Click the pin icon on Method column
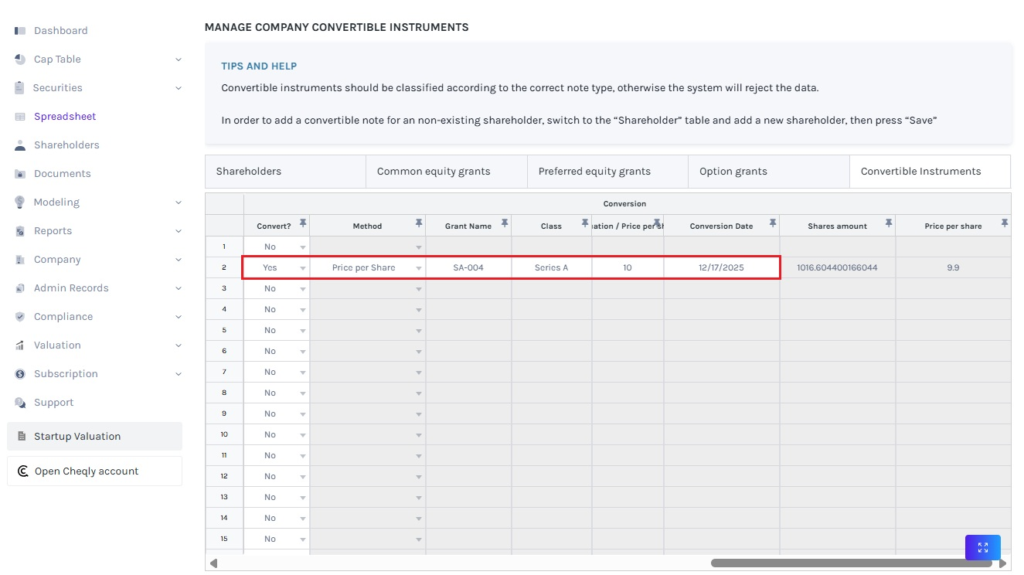Screen dimensions: 1024x575 (419, 223)
